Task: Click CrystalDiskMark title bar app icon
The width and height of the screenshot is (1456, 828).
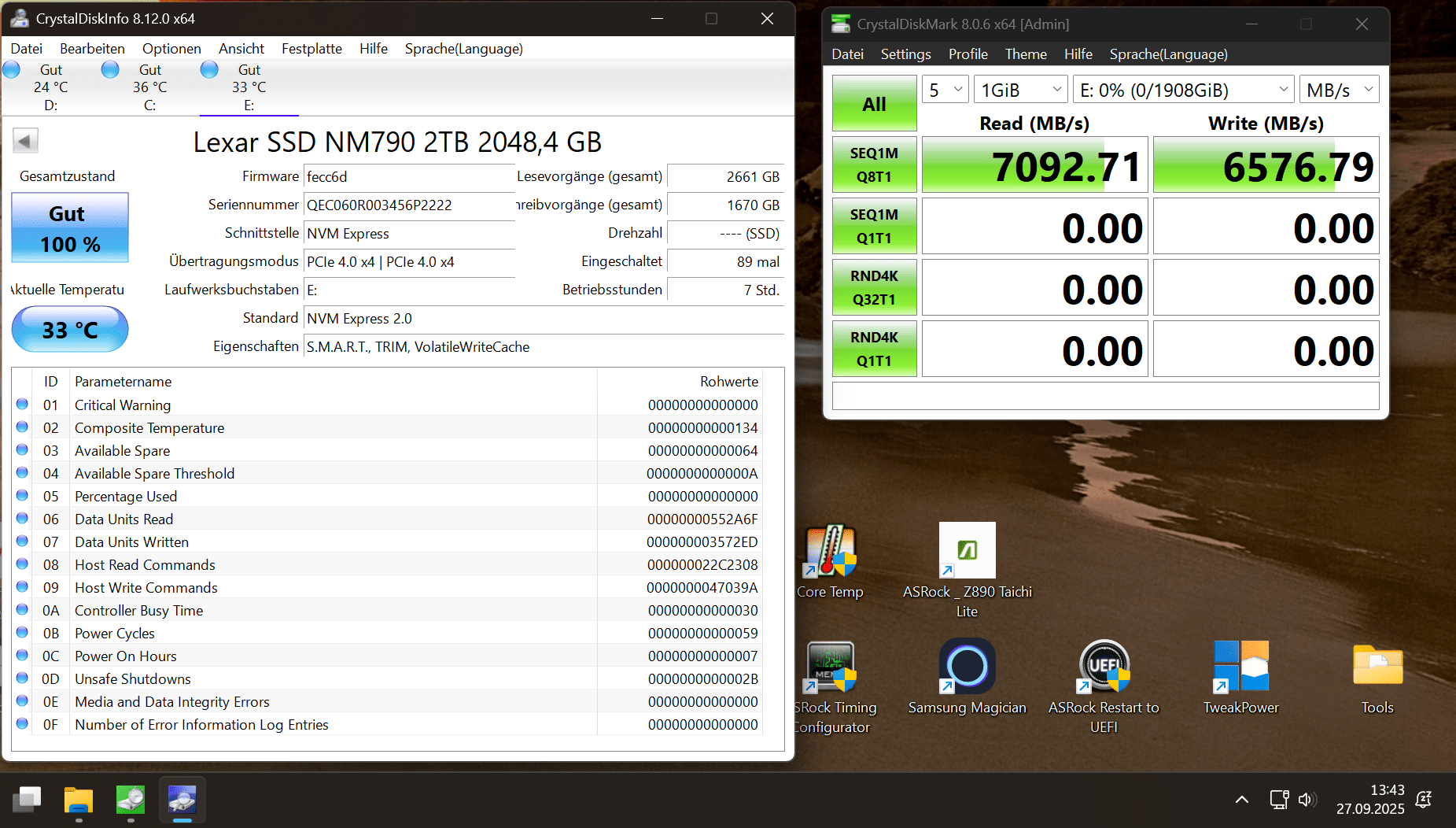Action: (x=841, y=24)
